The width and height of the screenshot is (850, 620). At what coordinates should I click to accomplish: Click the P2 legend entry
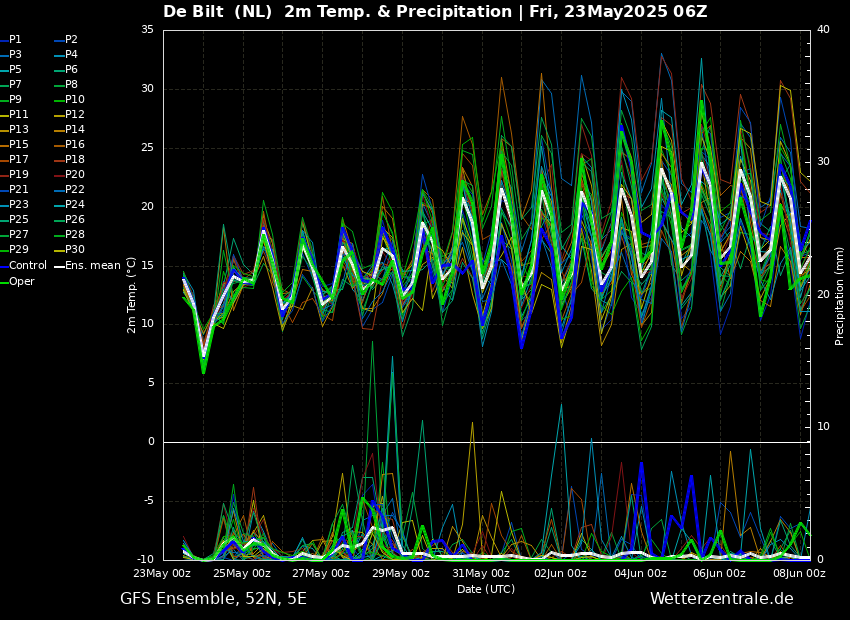pos(71,40)
